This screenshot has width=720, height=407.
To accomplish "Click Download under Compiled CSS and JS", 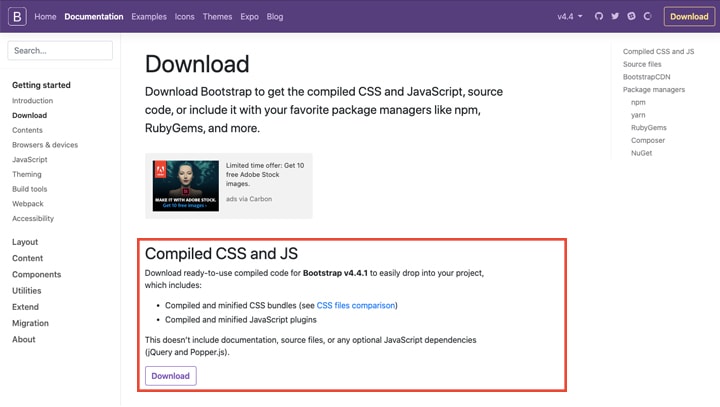I will pos(170,376).
